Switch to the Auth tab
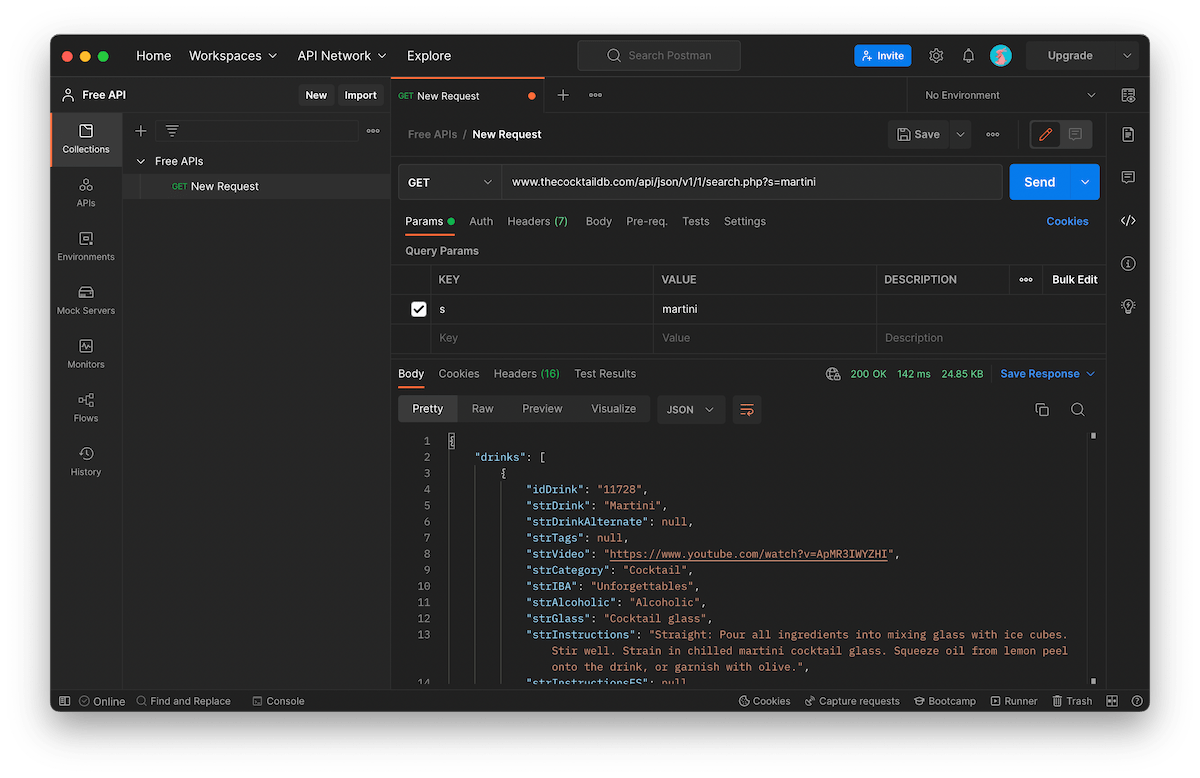Screen dimensions: 1200x778 click(x=481, y=221)
